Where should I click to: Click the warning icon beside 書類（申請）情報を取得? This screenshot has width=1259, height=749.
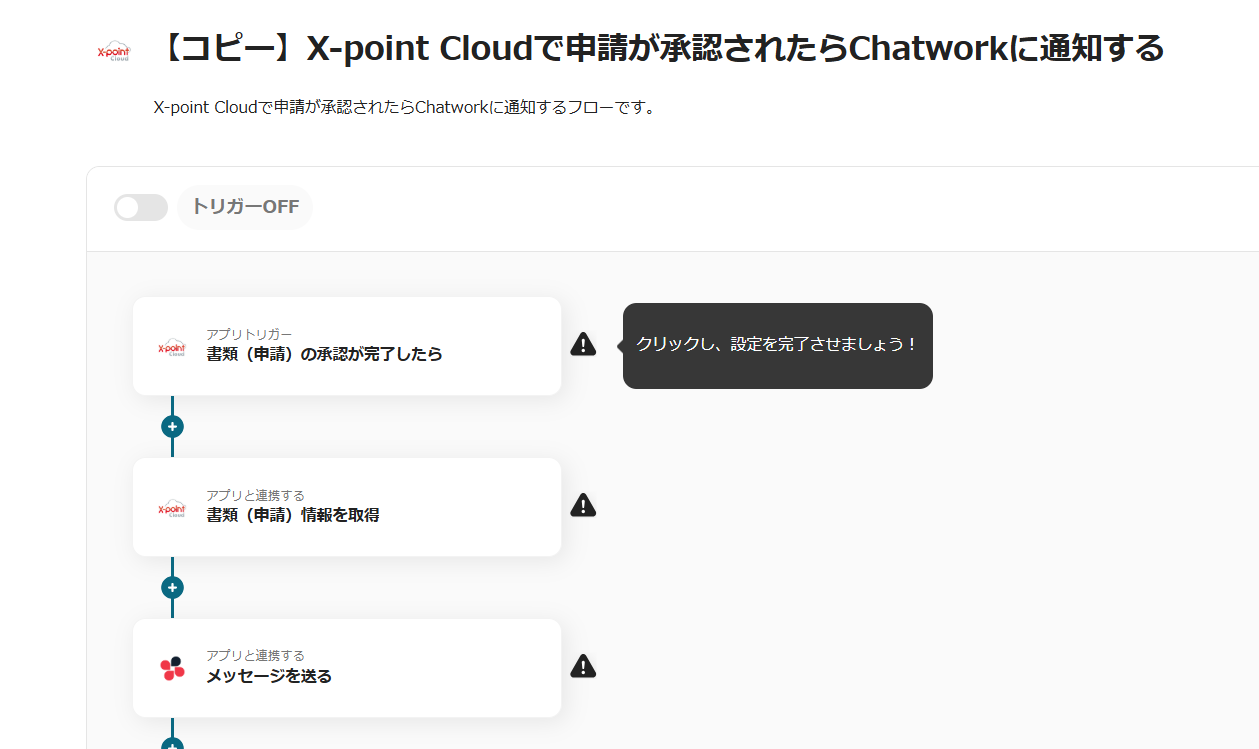(583, 506)
